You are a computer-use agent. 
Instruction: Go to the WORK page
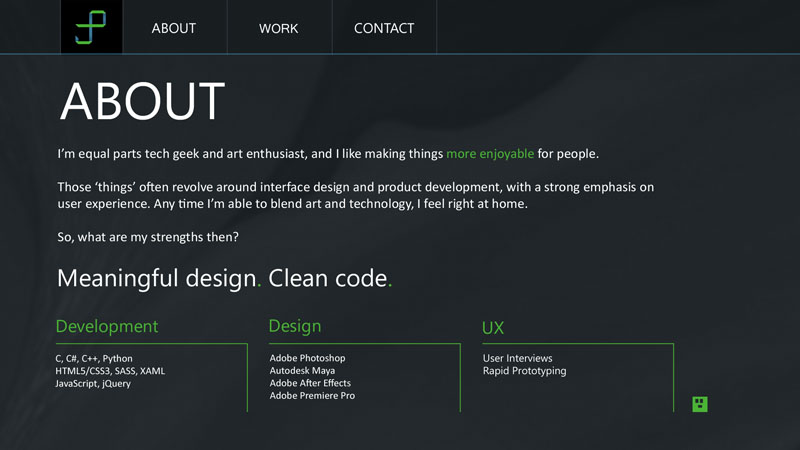tap(278, 28)
